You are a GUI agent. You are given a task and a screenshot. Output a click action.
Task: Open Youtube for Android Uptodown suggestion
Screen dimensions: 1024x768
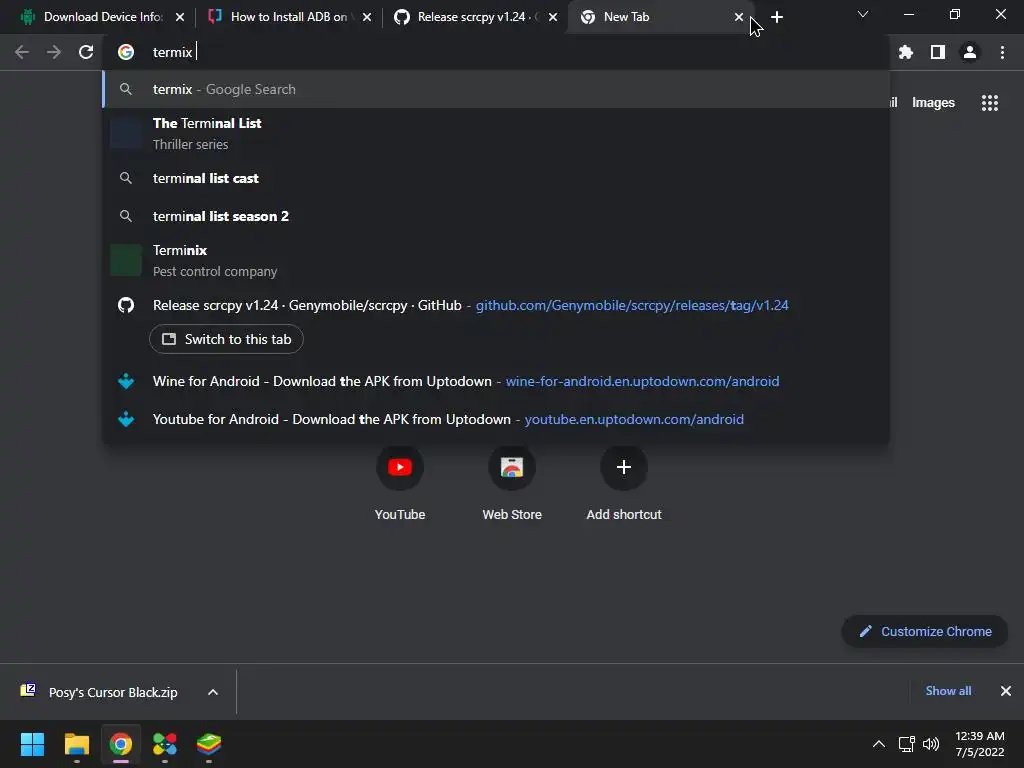[496, 419]
